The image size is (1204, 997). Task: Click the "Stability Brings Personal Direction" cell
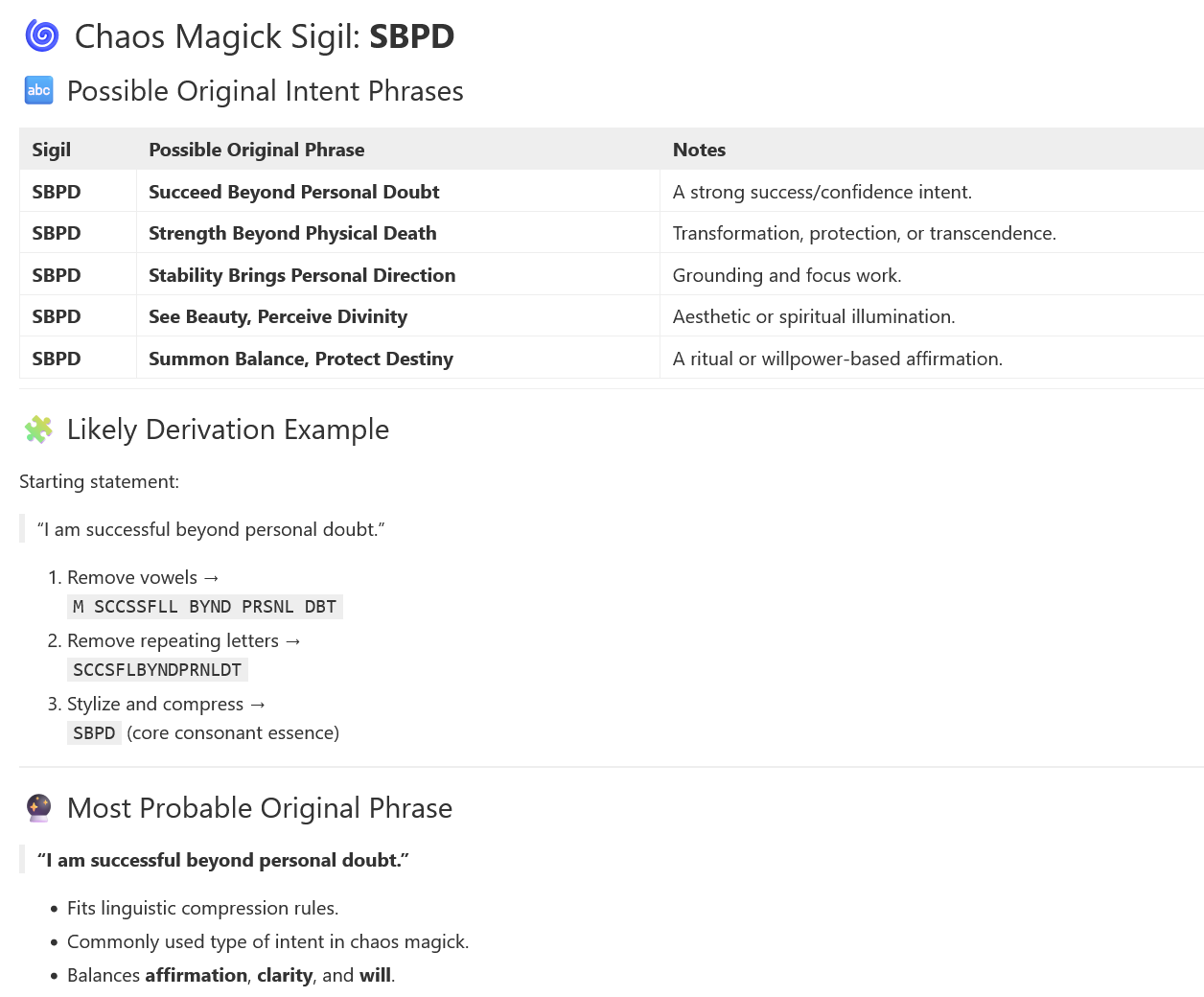pyautogui.click(x=302, y=275)
